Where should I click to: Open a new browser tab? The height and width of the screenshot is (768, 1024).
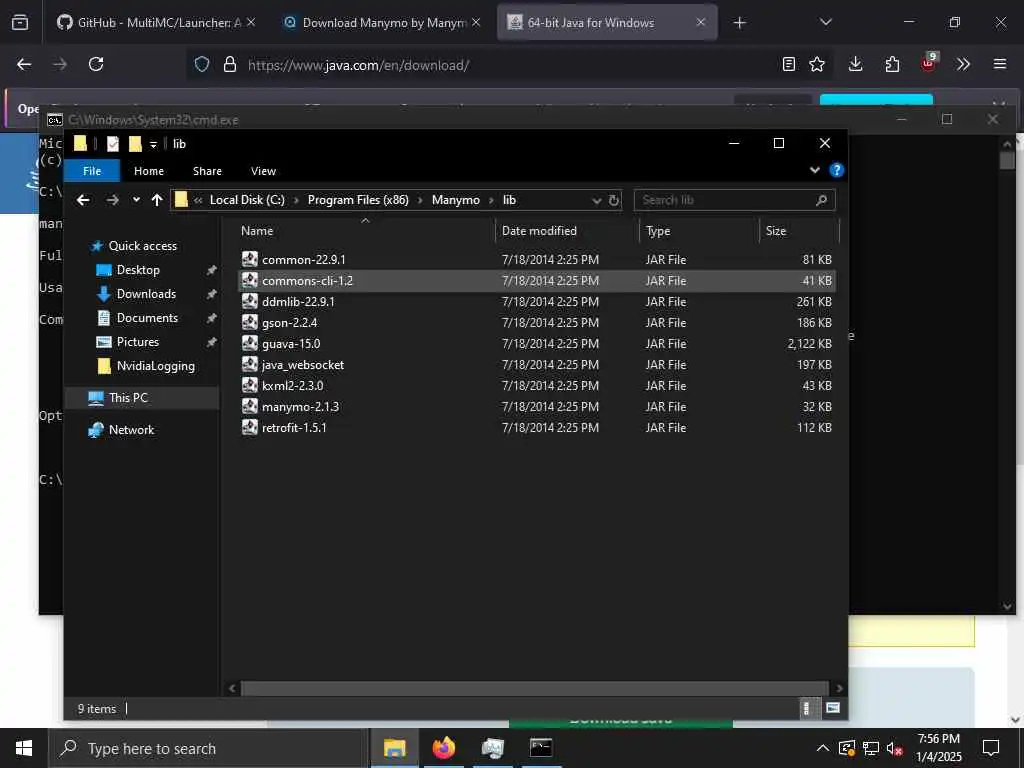click(x=739, y=23)
